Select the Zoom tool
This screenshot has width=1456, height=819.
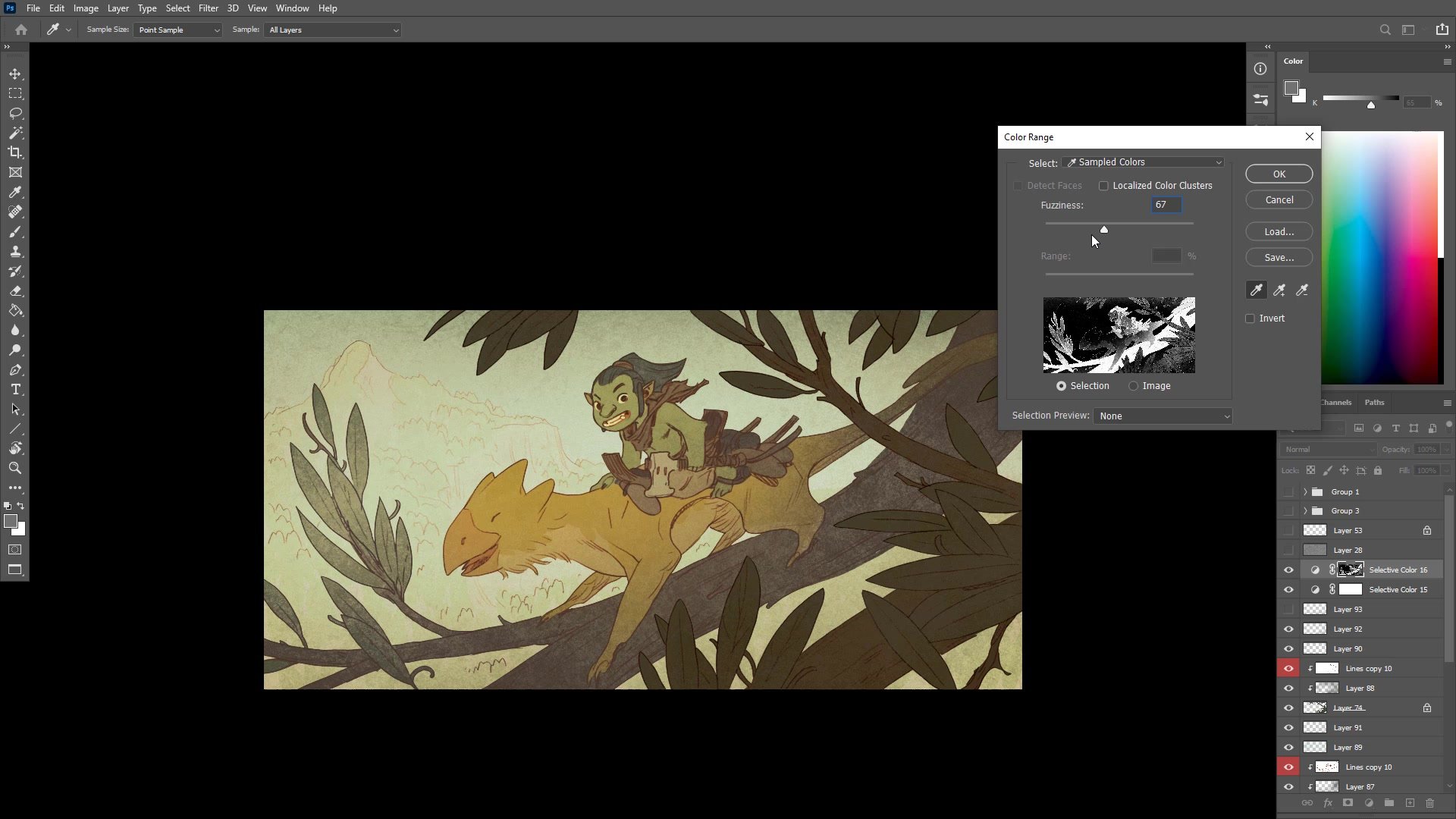[x=15, y=469]
